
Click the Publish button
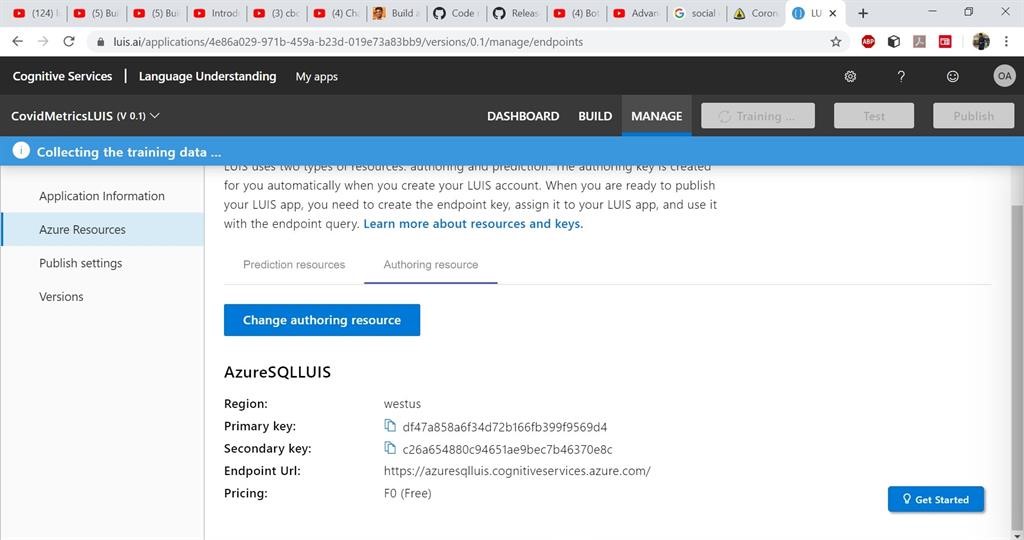click(x=973, y=116)
